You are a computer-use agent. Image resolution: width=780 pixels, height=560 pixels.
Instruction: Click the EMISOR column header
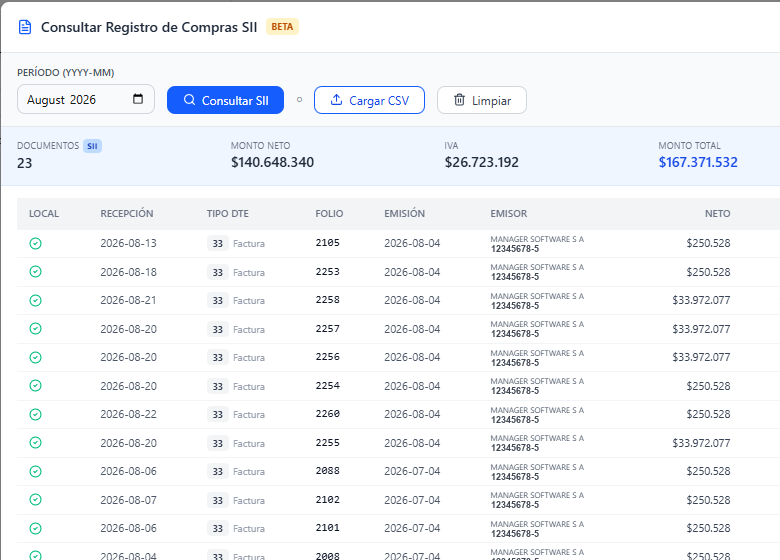(x=508, y=213)
